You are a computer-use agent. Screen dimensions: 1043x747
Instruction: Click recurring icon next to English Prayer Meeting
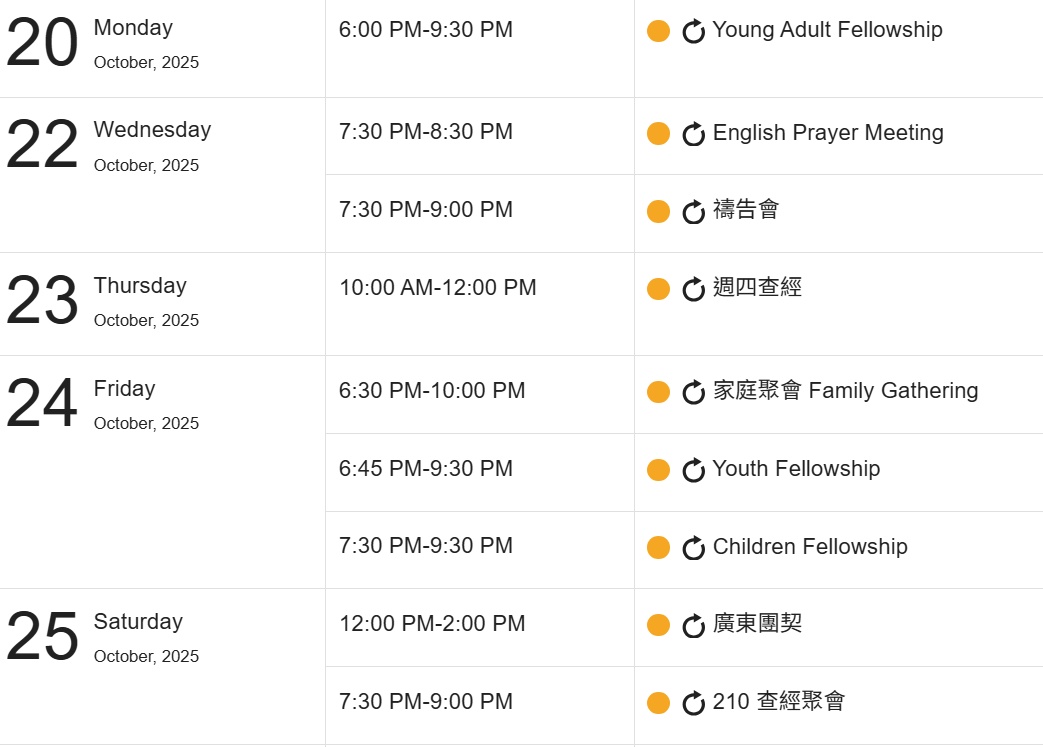pos(694,134)
